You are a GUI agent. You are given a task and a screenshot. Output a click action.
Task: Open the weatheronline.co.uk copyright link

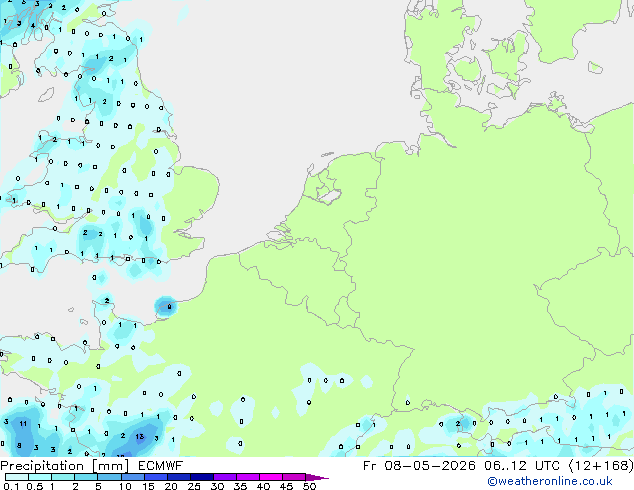pyautogui.click(x=550, y=481)
